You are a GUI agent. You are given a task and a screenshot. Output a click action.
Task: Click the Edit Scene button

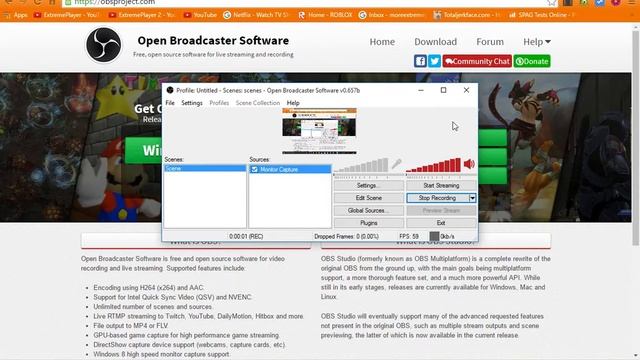point(369,198)
